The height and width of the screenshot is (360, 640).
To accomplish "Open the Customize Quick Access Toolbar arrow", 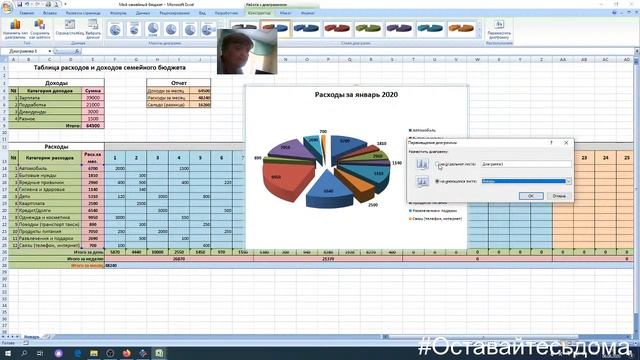I will click(65, 4).
